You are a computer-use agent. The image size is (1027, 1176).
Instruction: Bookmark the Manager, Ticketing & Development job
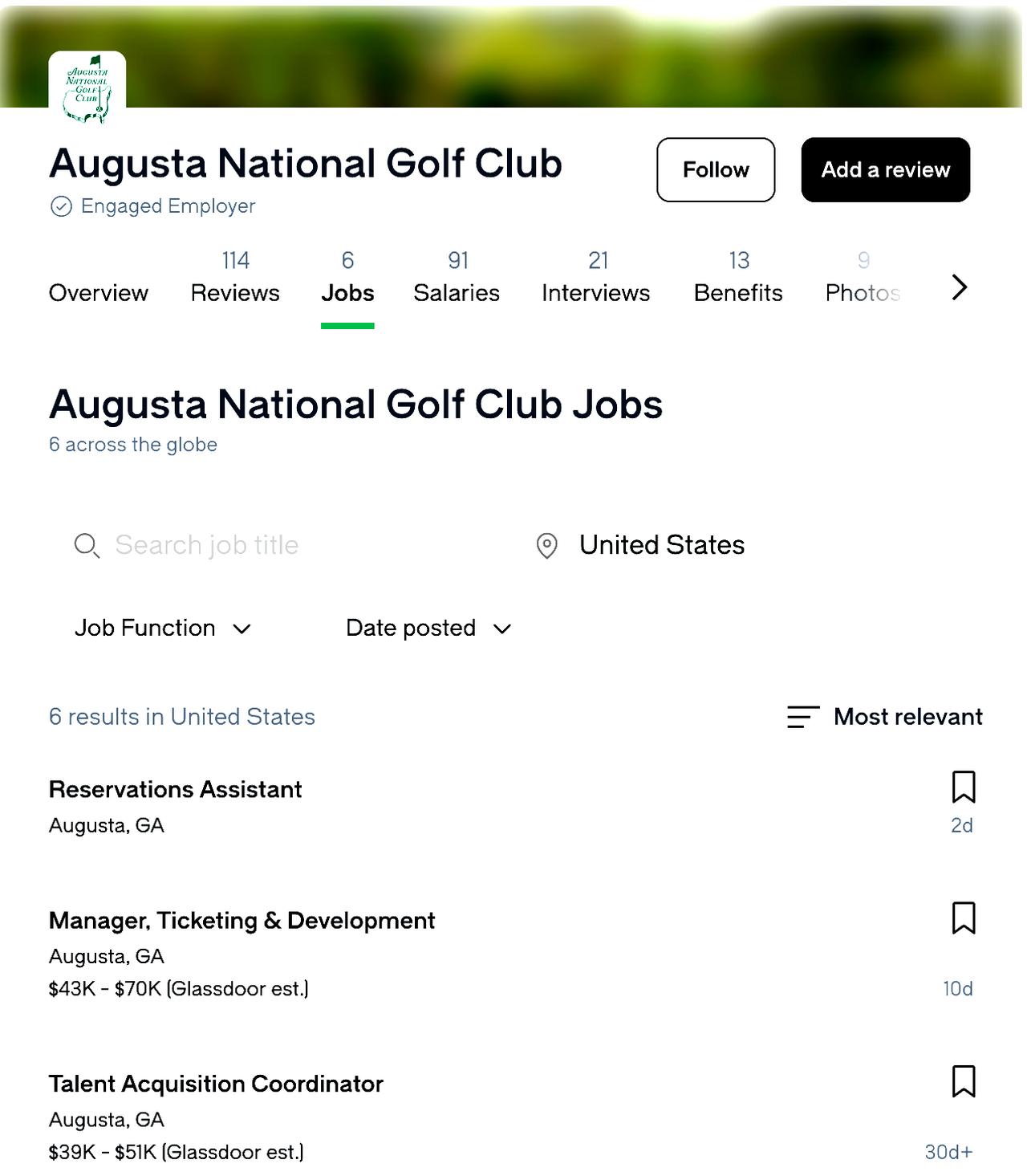coord(964,918)
